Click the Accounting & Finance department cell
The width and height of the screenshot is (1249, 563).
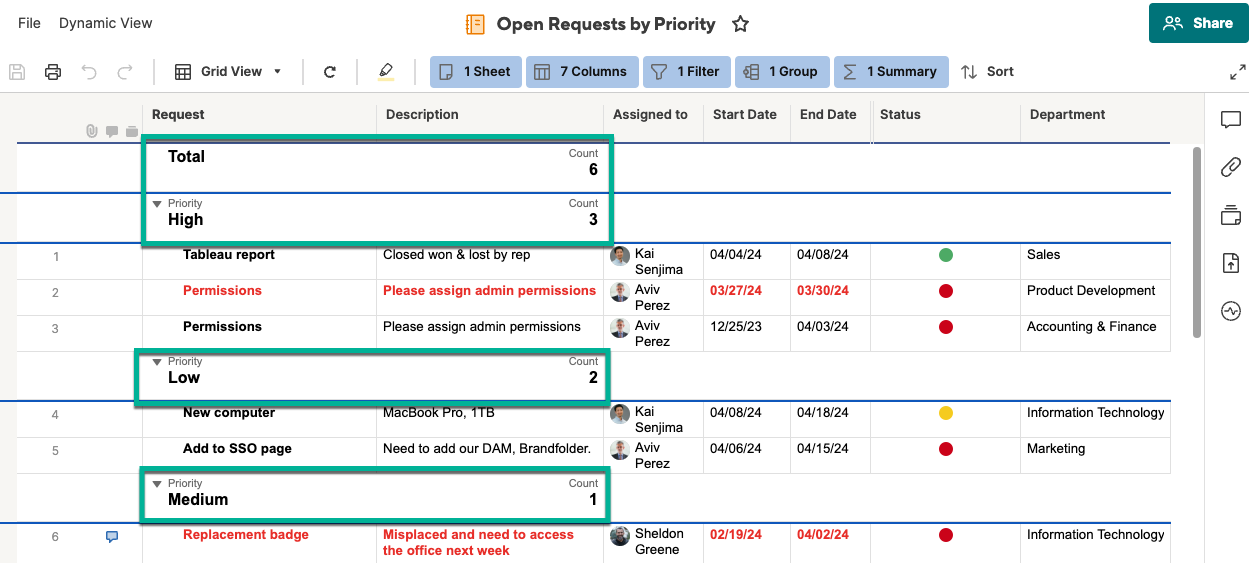pyautogui.click(x=1095, y=334)
